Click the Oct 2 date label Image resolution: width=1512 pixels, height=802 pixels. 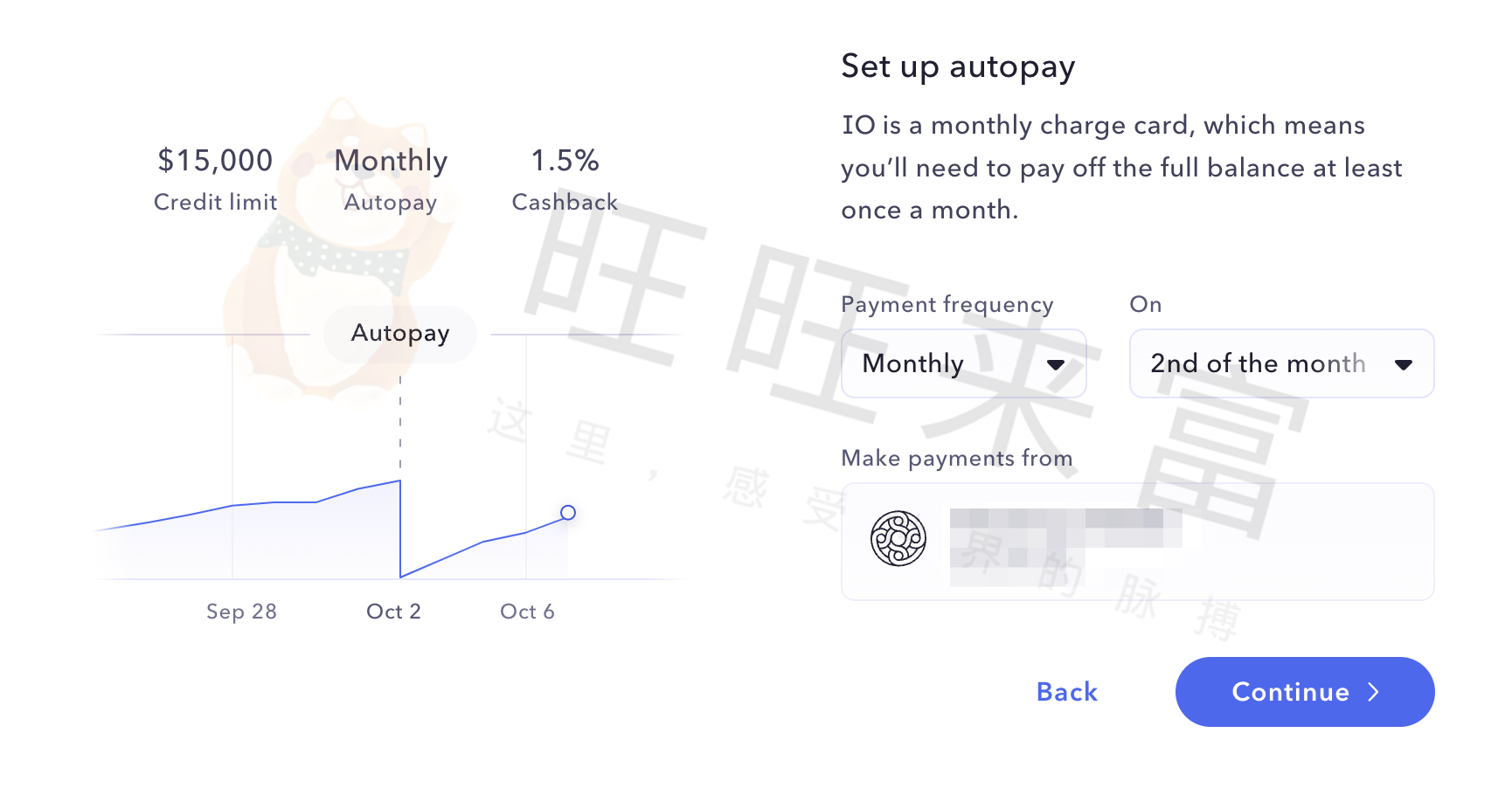[393, 612]
